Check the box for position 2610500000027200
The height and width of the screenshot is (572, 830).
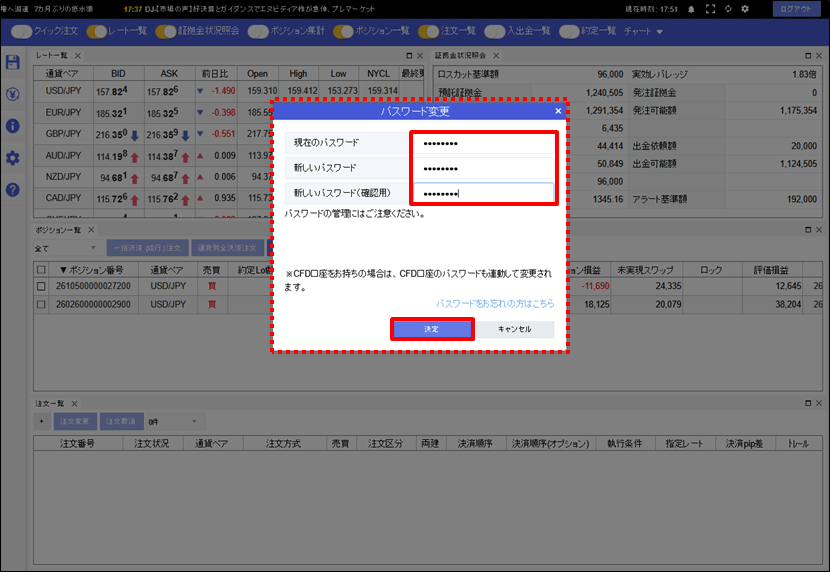[41, 286]
